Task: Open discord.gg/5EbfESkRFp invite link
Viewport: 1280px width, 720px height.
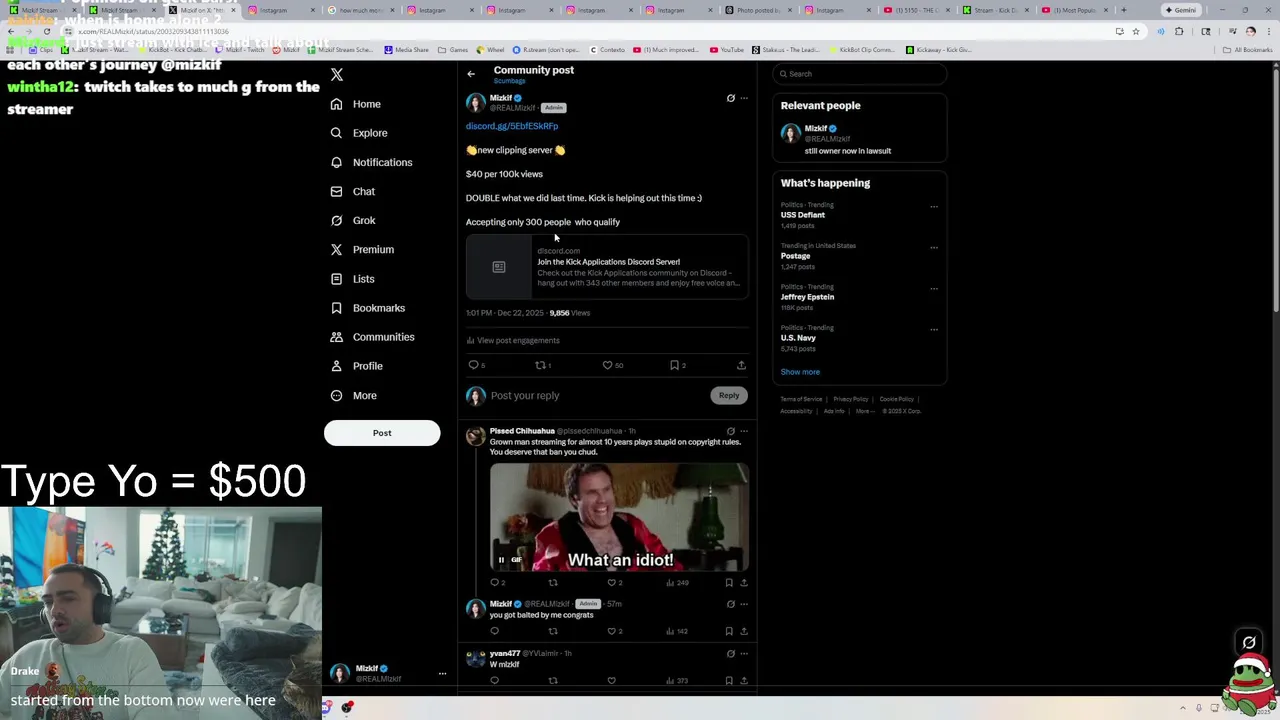Action: tap(512, 126)
